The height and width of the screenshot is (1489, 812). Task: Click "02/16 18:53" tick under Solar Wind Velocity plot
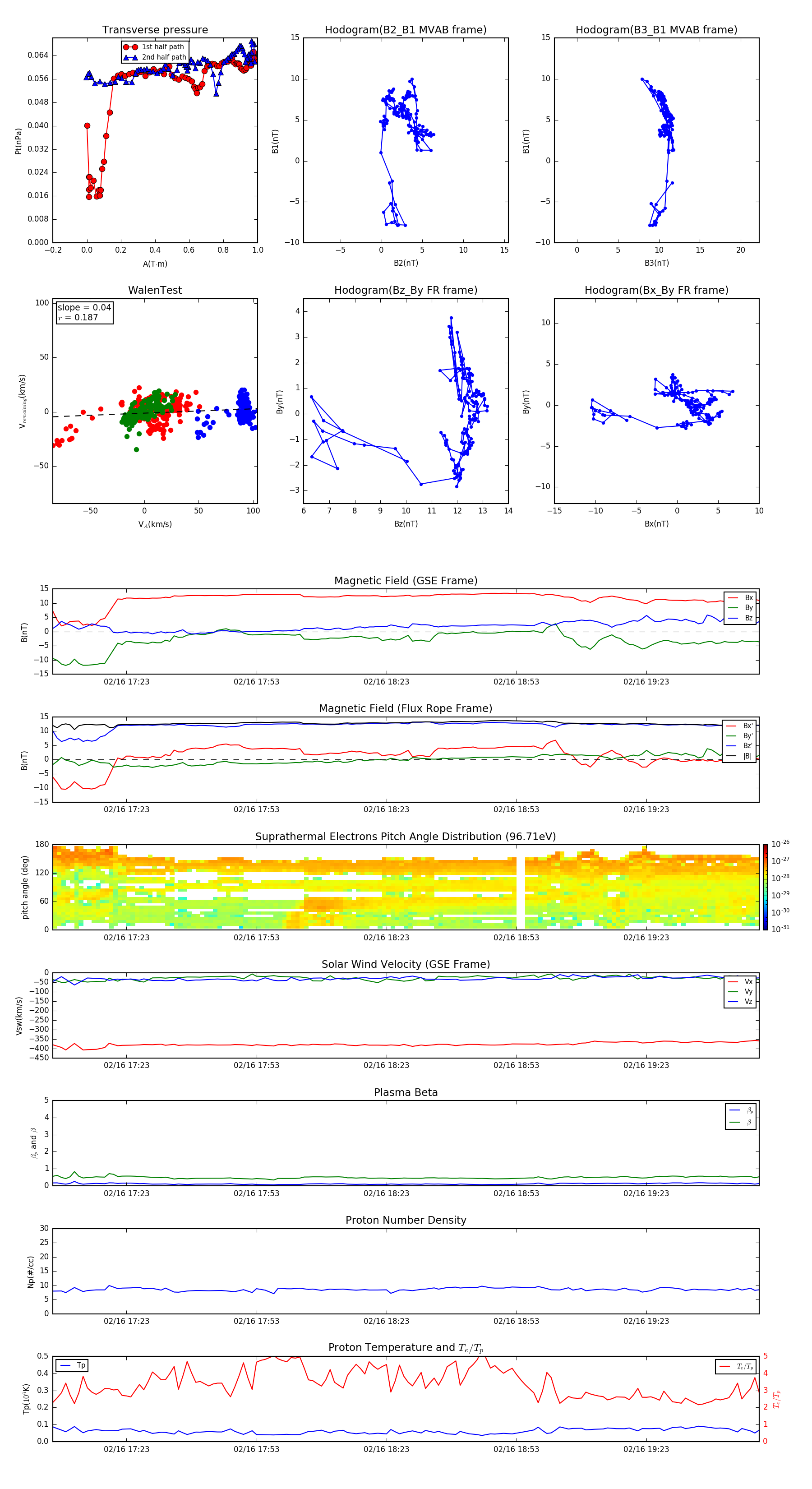click(516, 1065)
